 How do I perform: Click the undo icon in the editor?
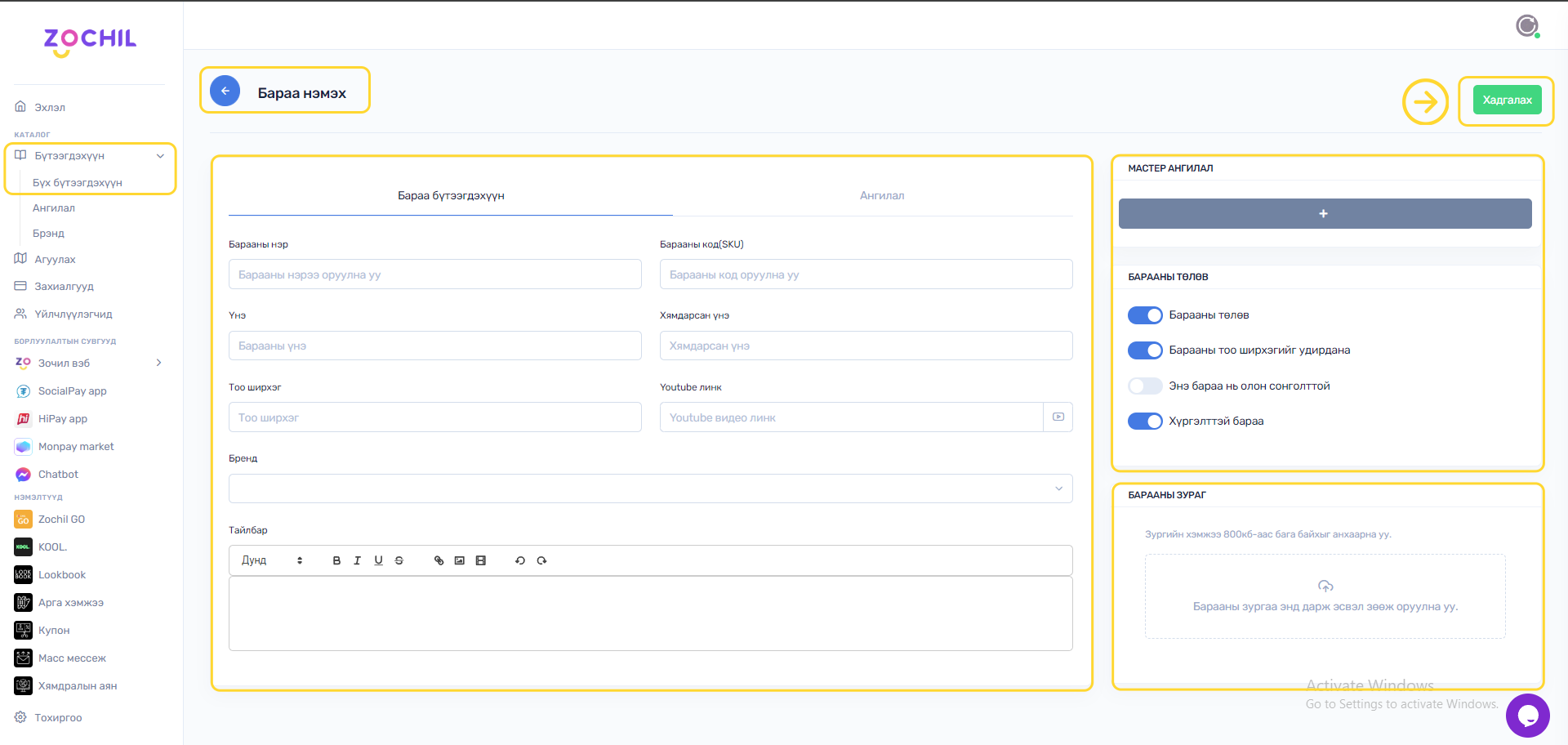pyautogui.click(x=520, y=560)
